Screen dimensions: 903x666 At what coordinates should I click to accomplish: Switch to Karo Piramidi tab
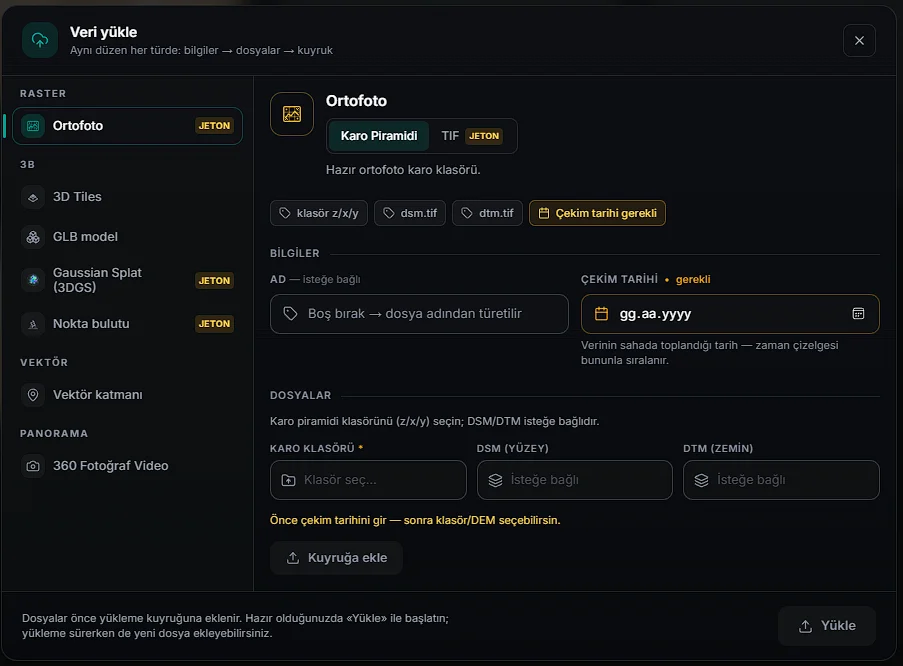[379, 136]
